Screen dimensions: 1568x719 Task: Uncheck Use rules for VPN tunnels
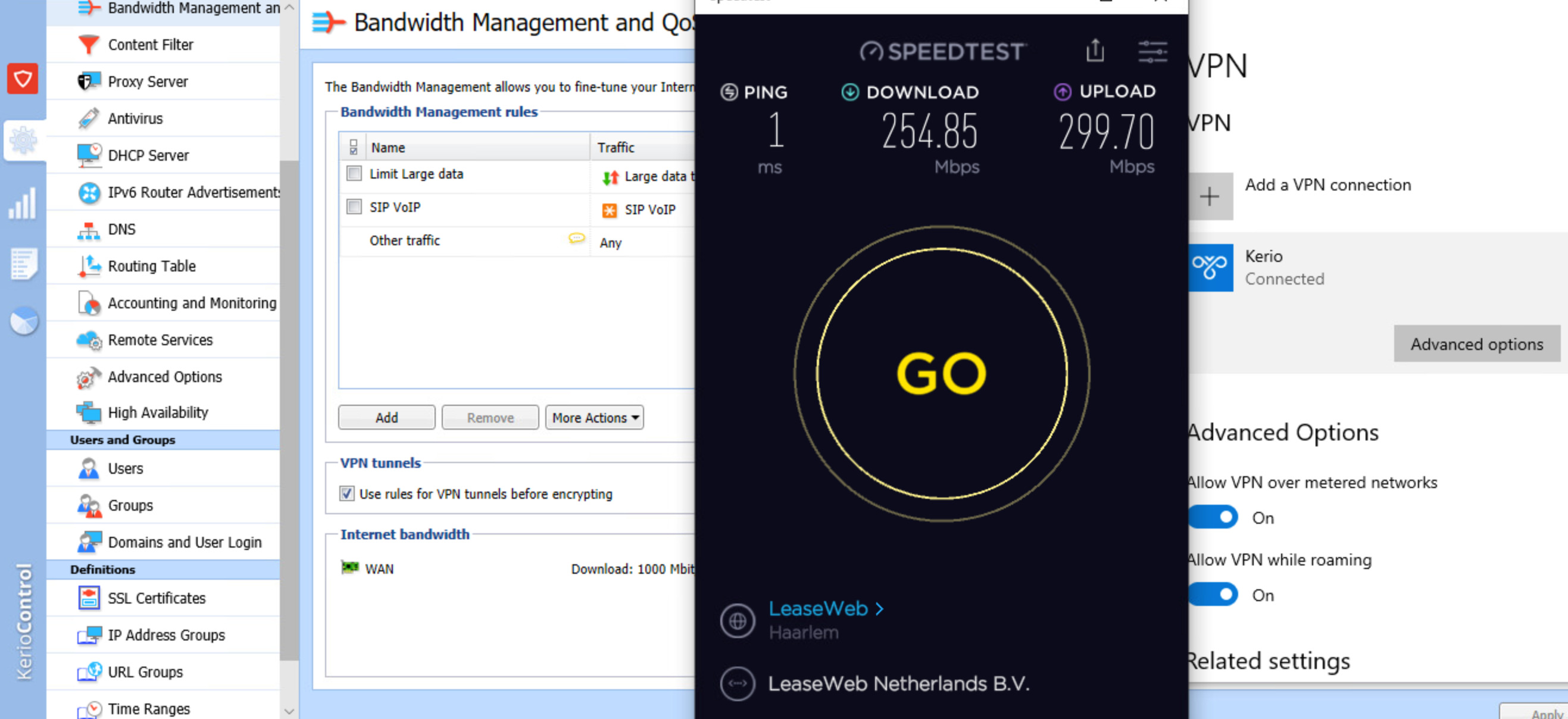[347, 493]
